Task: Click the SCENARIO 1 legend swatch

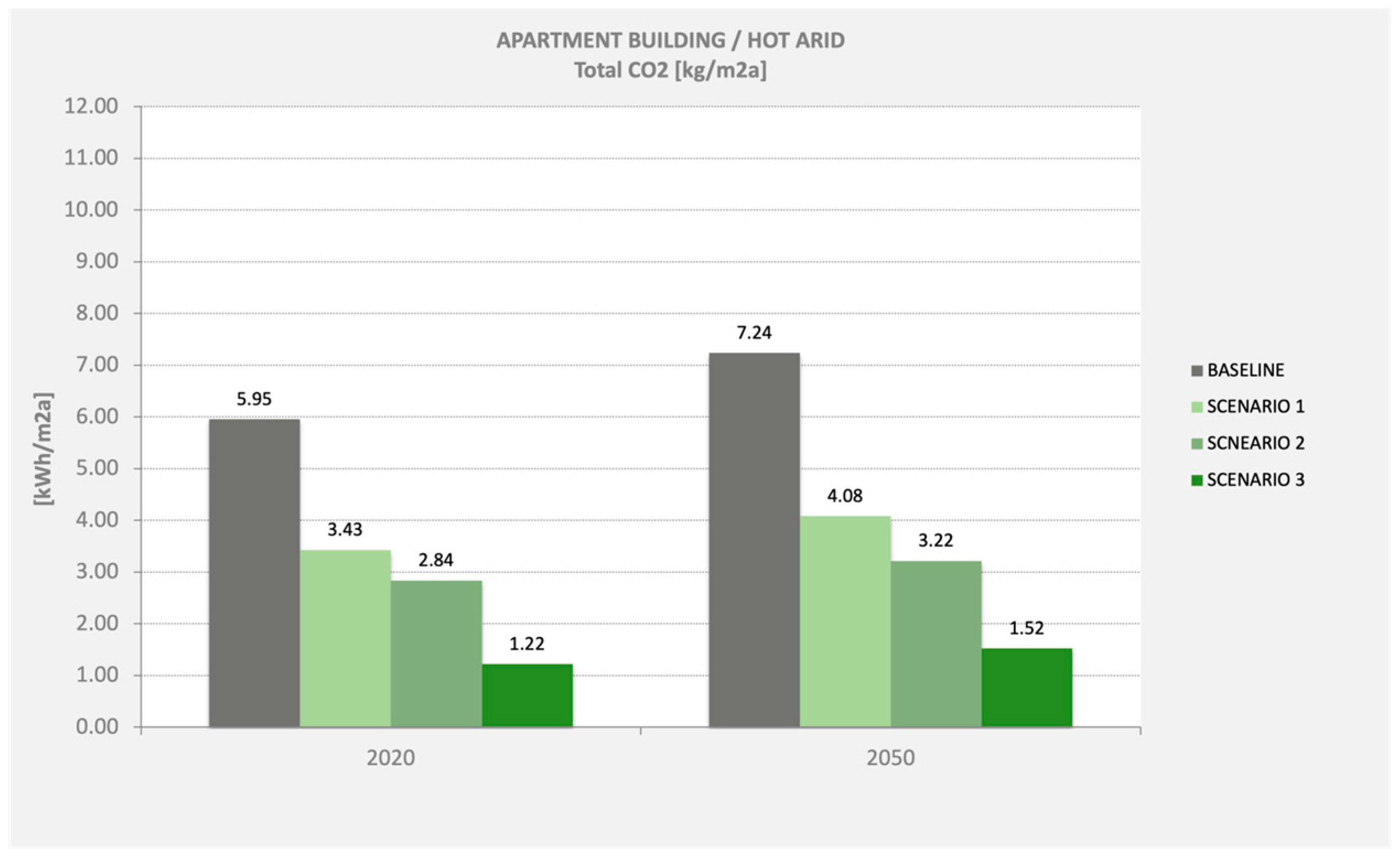Action: tap(1197, 407)
